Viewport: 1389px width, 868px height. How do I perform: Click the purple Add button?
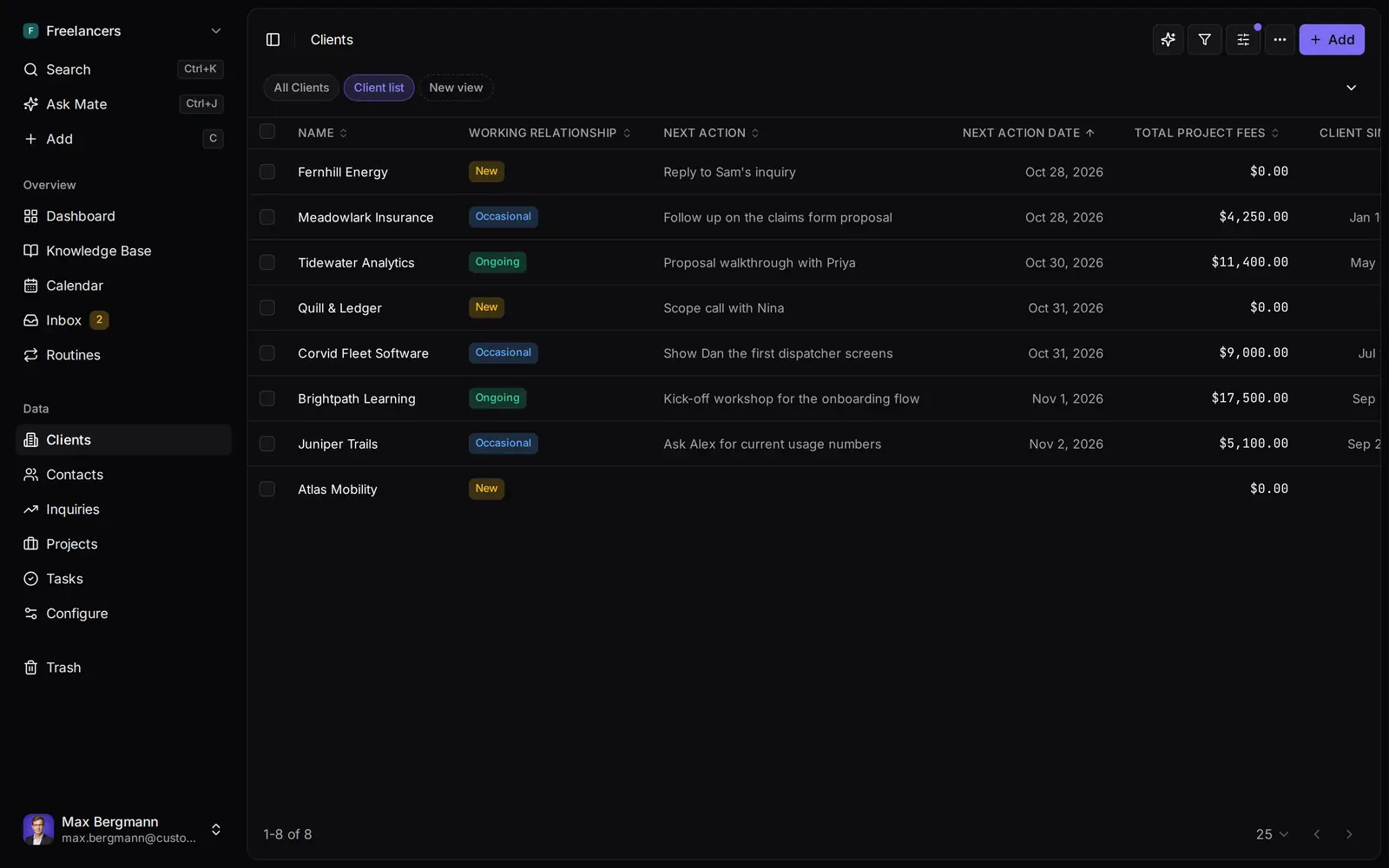[1332, 40]
